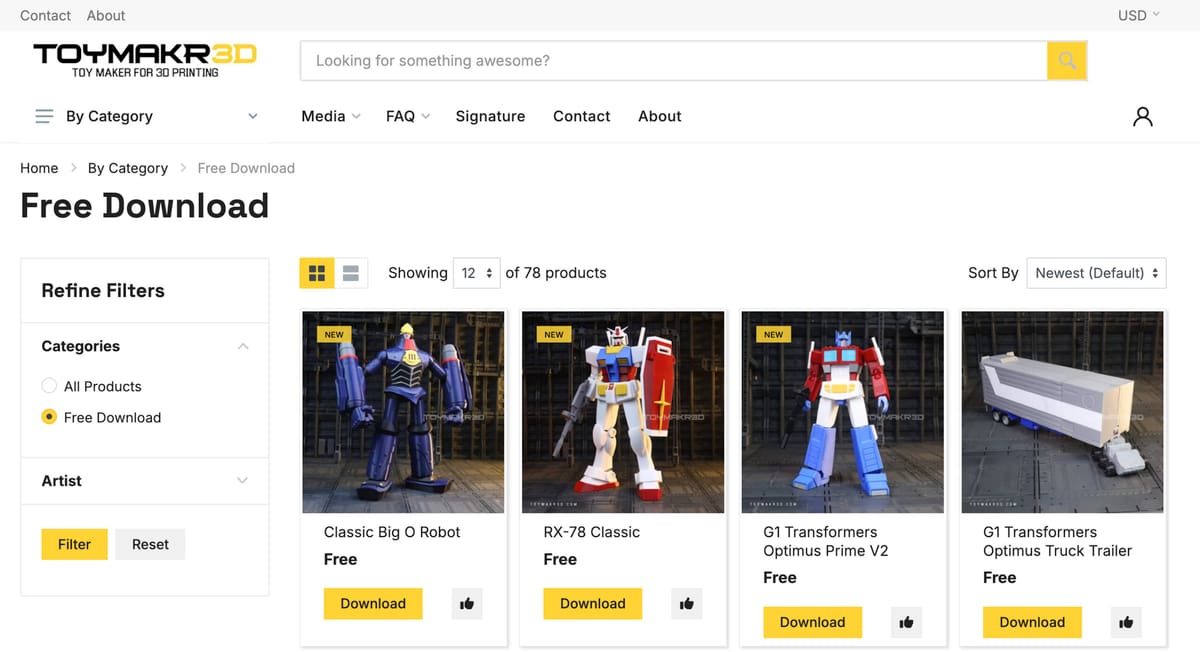Click Contact link in top bar

pyautogui.click(x=45, y=15)
